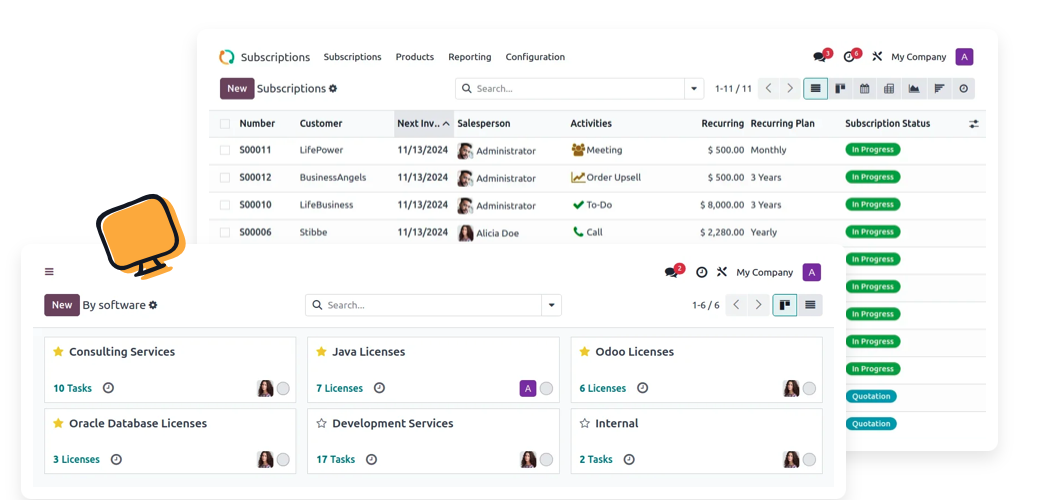The width and height of the screenshot is (1040, 500).
Task: Expand the Subscriptions search filter dropdown
Action: pos(694,89)
